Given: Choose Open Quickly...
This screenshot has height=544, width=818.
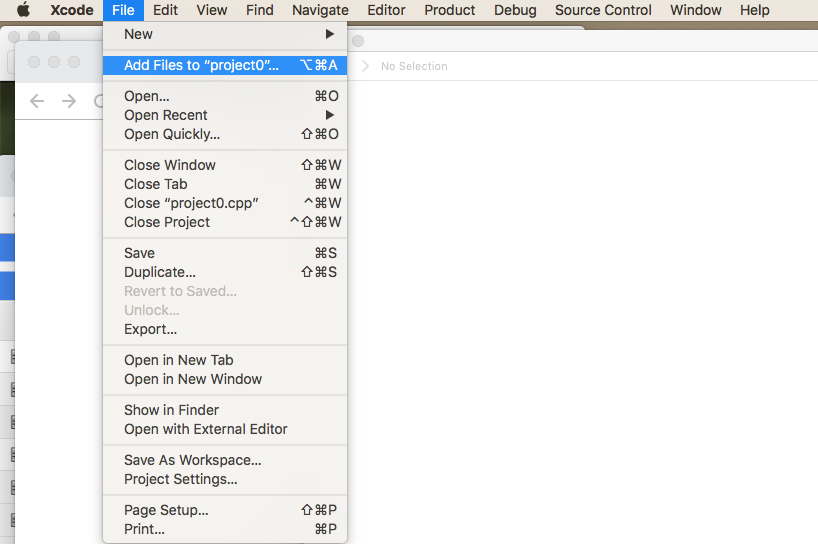Looking at the screenshot, I should pos(225,134).
